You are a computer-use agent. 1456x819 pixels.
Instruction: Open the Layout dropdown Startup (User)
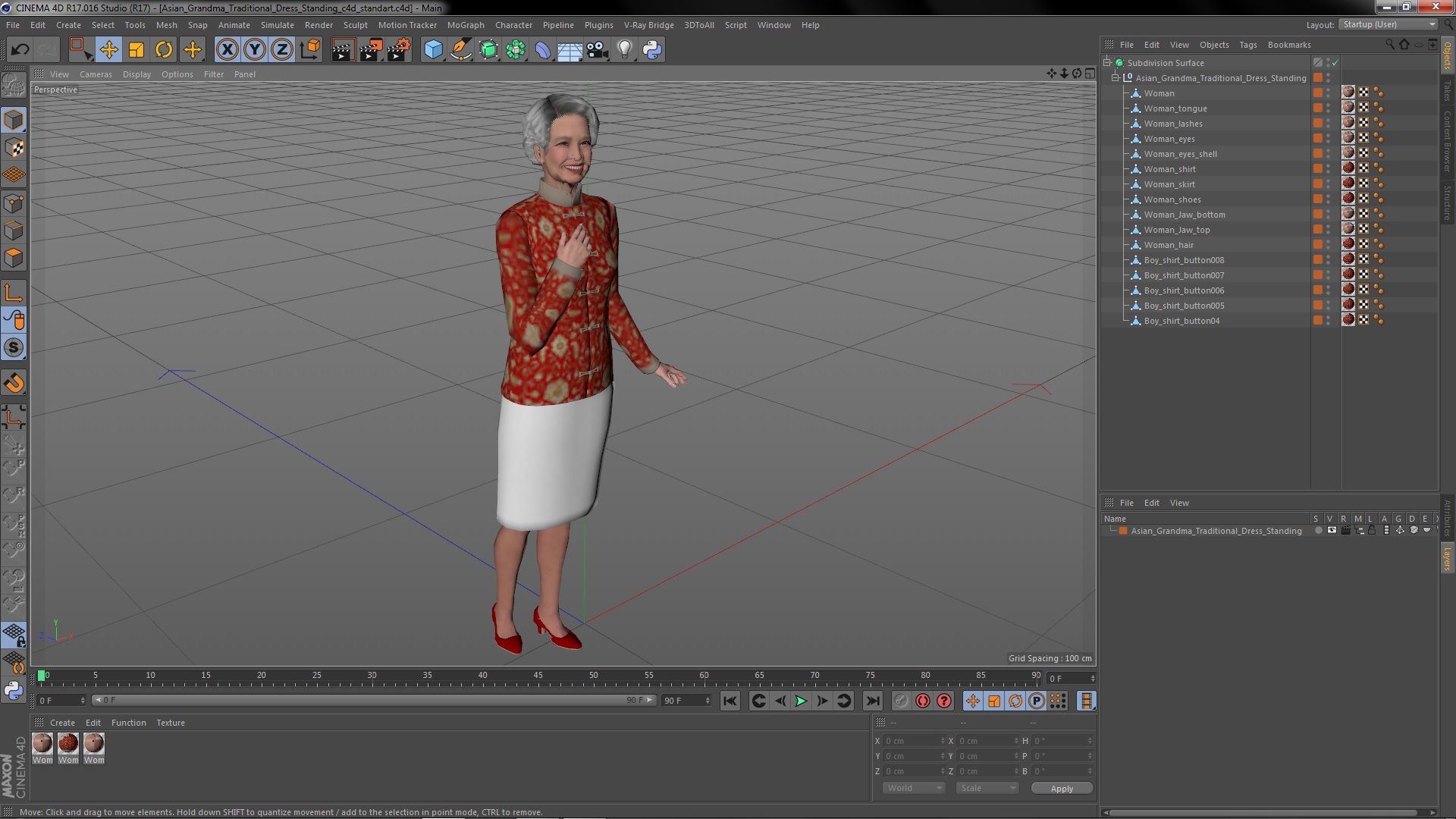point(1388,25)
